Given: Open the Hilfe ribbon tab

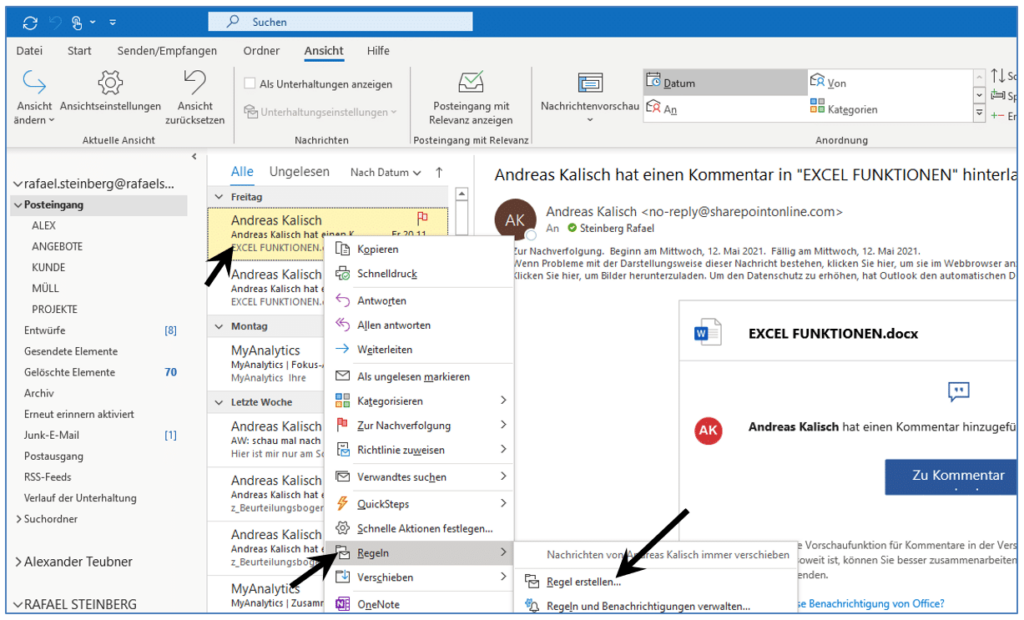Looking at the screenshot, I should (378, 51).
